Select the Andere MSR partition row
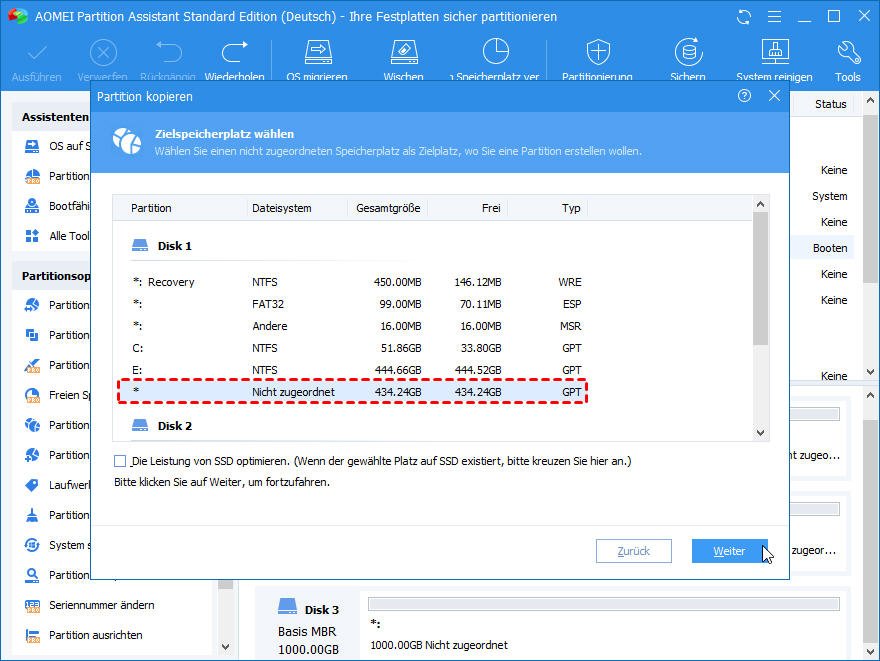This screenshot has height=661, width=880. click(x=357, y=326)
